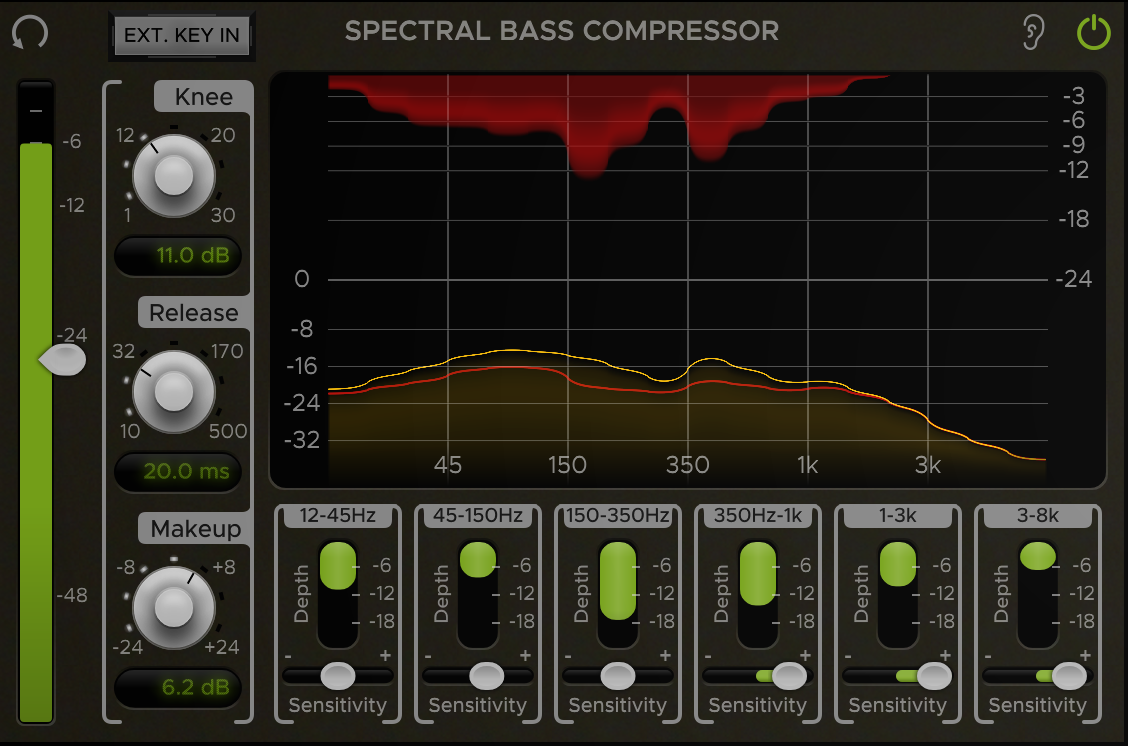Click the 3-8k Depth slider

[x=1037, y=593]
